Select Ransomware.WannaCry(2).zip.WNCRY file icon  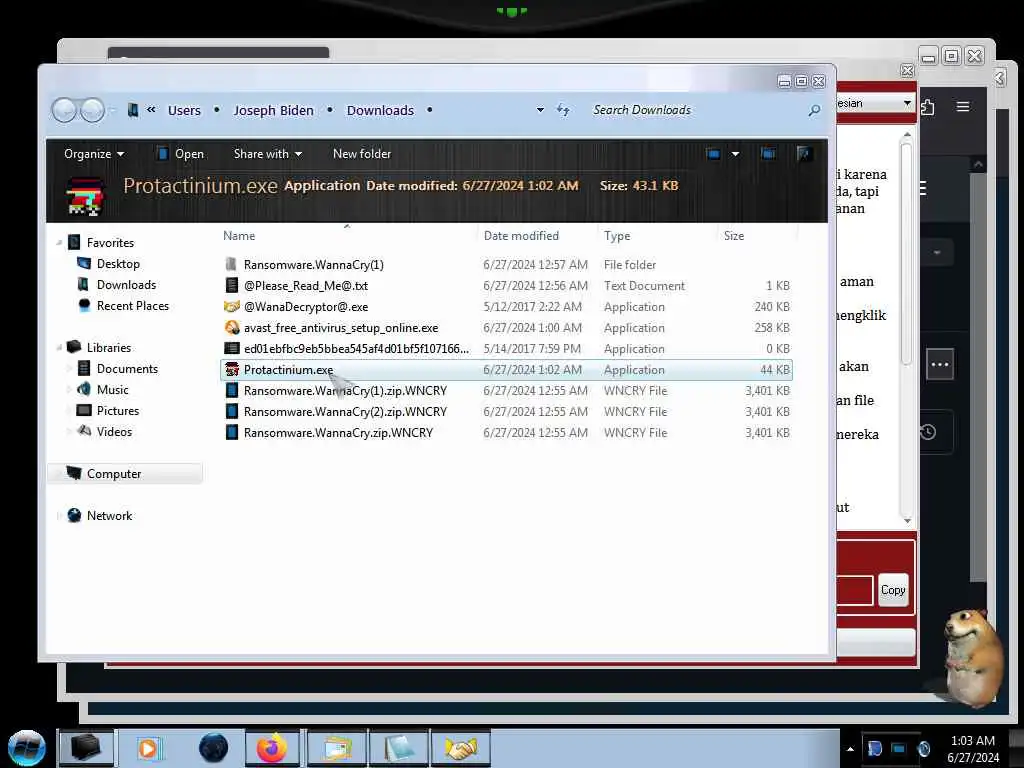point(231,411)
